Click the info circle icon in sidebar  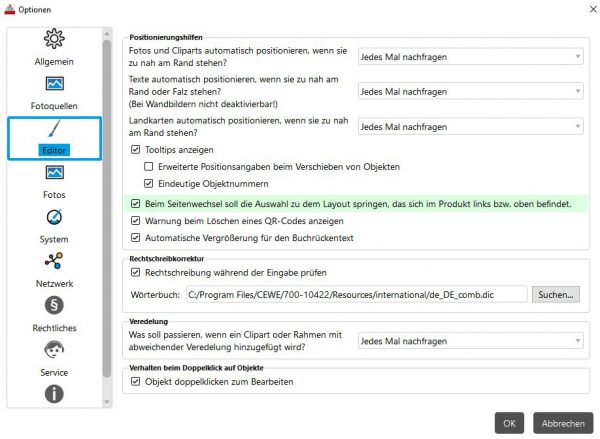54,394
